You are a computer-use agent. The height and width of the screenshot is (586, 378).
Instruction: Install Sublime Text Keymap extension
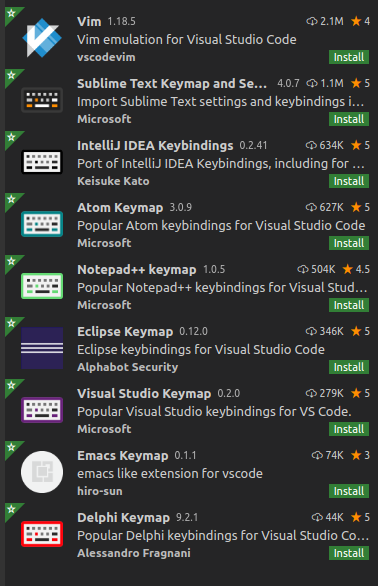[349, 119]
